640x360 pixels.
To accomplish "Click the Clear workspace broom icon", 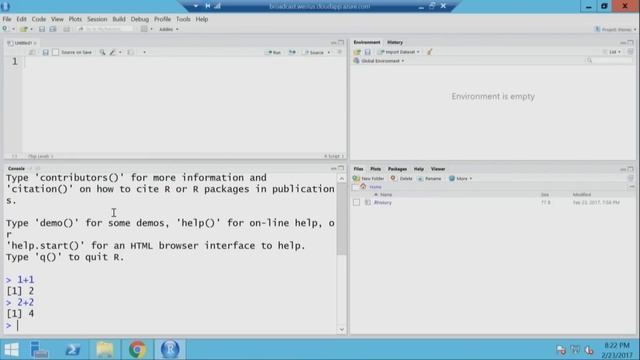I will [x=429, y=52].
